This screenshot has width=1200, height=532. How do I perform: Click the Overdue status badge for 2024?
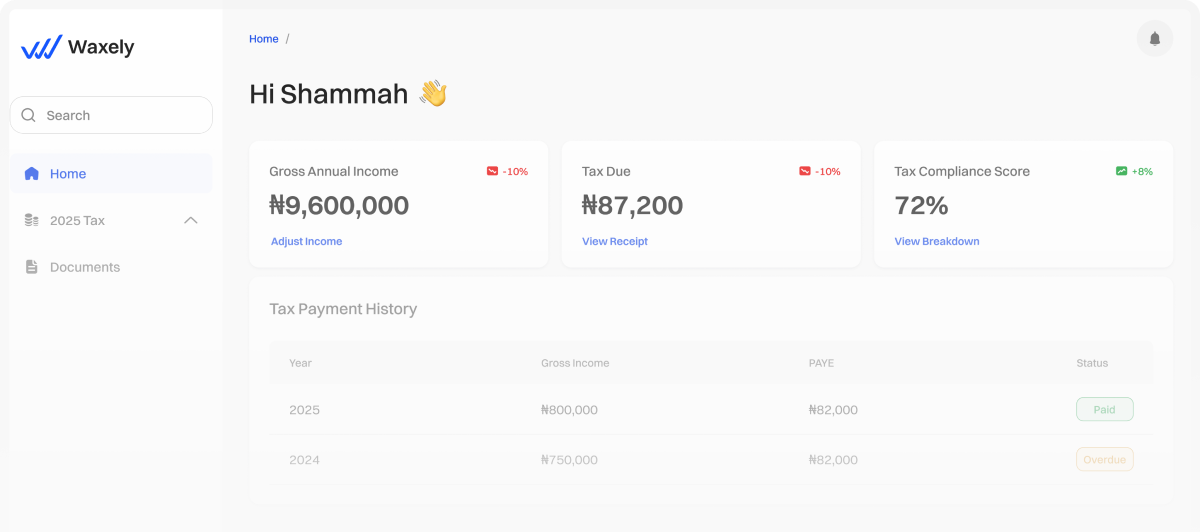pyautogui.click(x=1104, y=460)
